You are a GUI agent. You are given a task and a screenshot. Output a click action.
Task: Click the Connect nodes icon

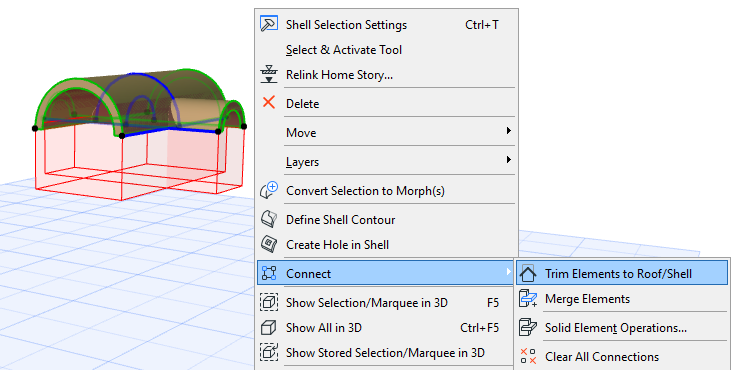[269, 273]
